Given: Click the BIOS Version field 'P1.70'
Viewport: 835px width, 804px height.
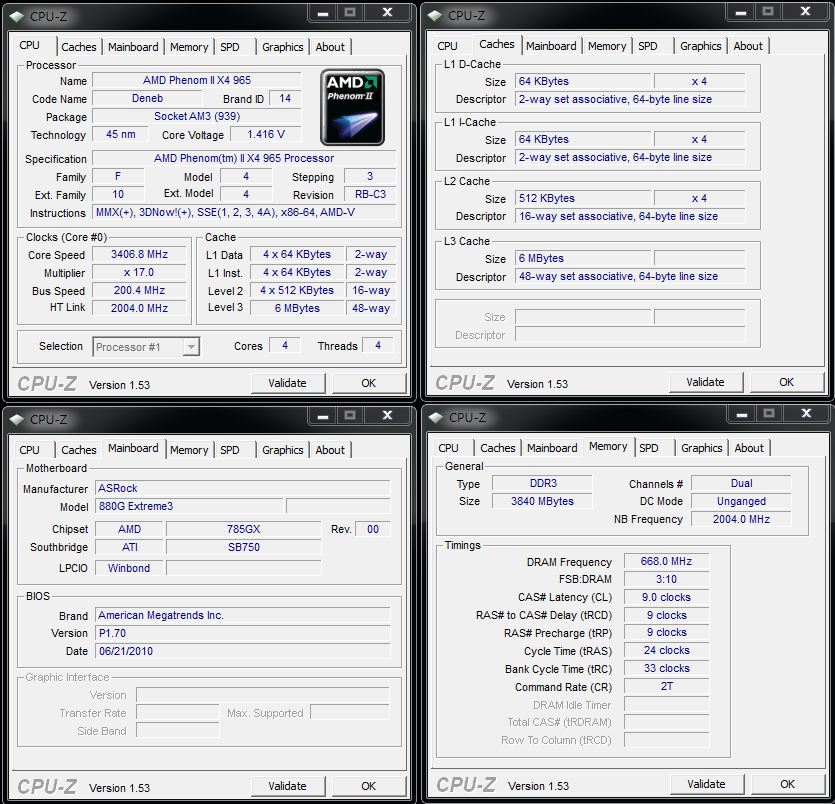Looking at the screenshot, I should (x=242, y=634).
